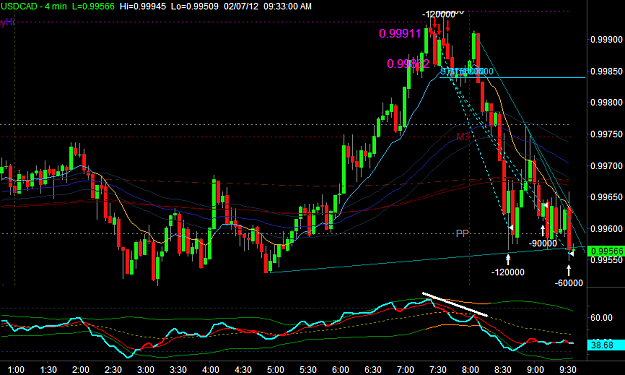Click the 0.99550 price axis label
The width and height of the screenshot is (625, 375).
pos(606,260)
